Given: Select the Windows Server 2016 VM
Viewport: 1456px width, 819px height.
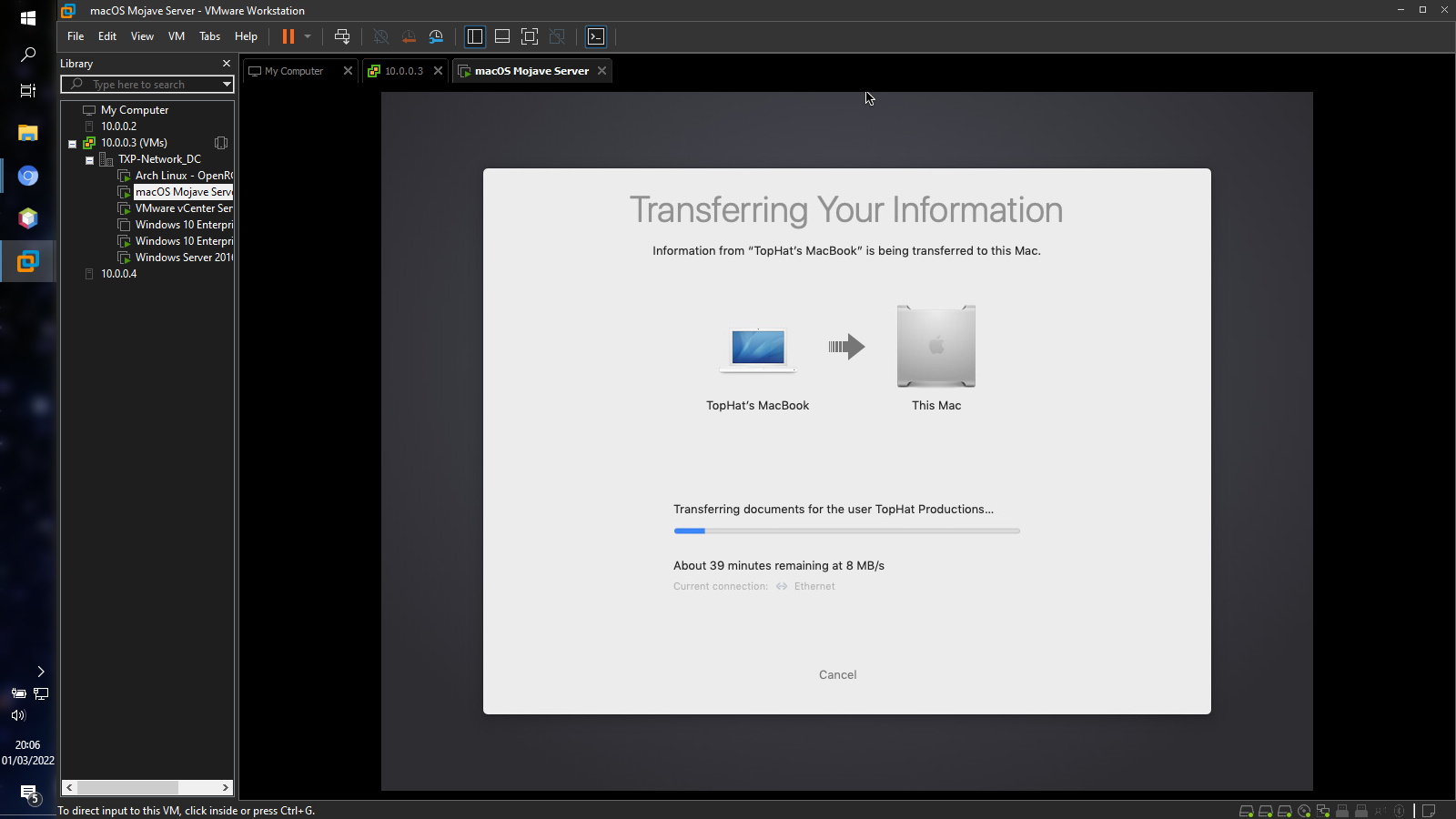Looking at the screenshot, I should point(184,258).
